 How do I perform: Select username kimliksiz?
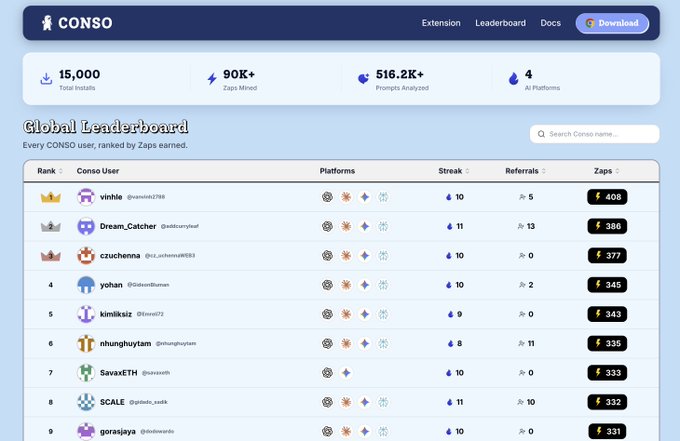[116, 314]
